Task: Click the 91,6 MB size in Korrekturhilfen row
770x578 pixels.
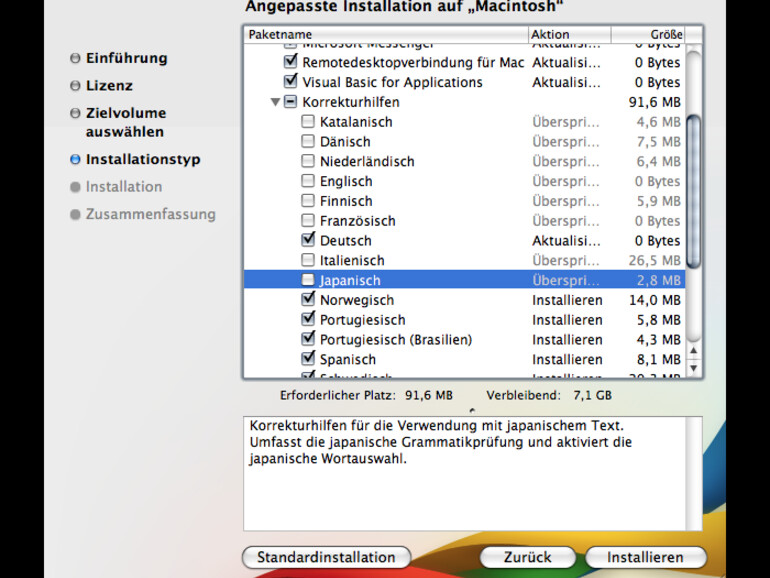Action: tap(655, 102)
